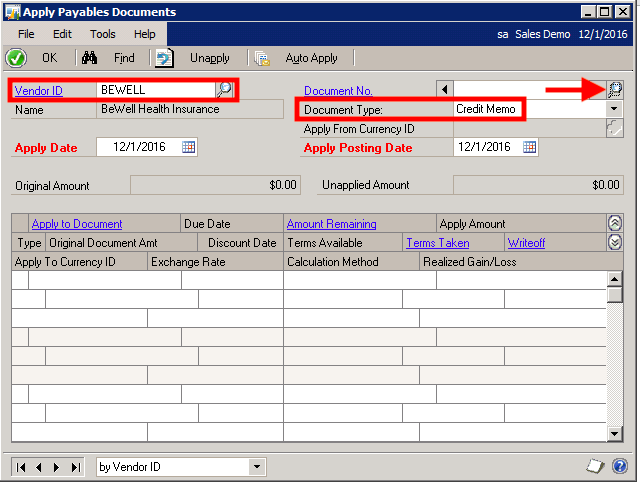Open the by Vendor ID sort dropdown
Image resolution: width=640 pixels, height=482 pixels.
tap(257, 466)
